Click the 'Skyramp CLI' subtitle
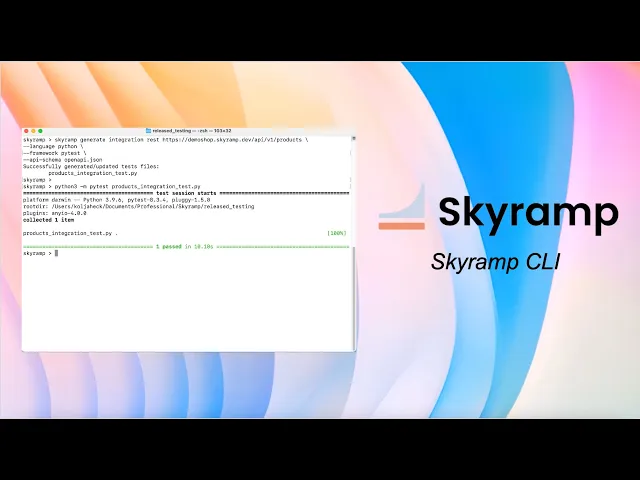The width and height of the screenshot is (640, 480). point(495,262)
